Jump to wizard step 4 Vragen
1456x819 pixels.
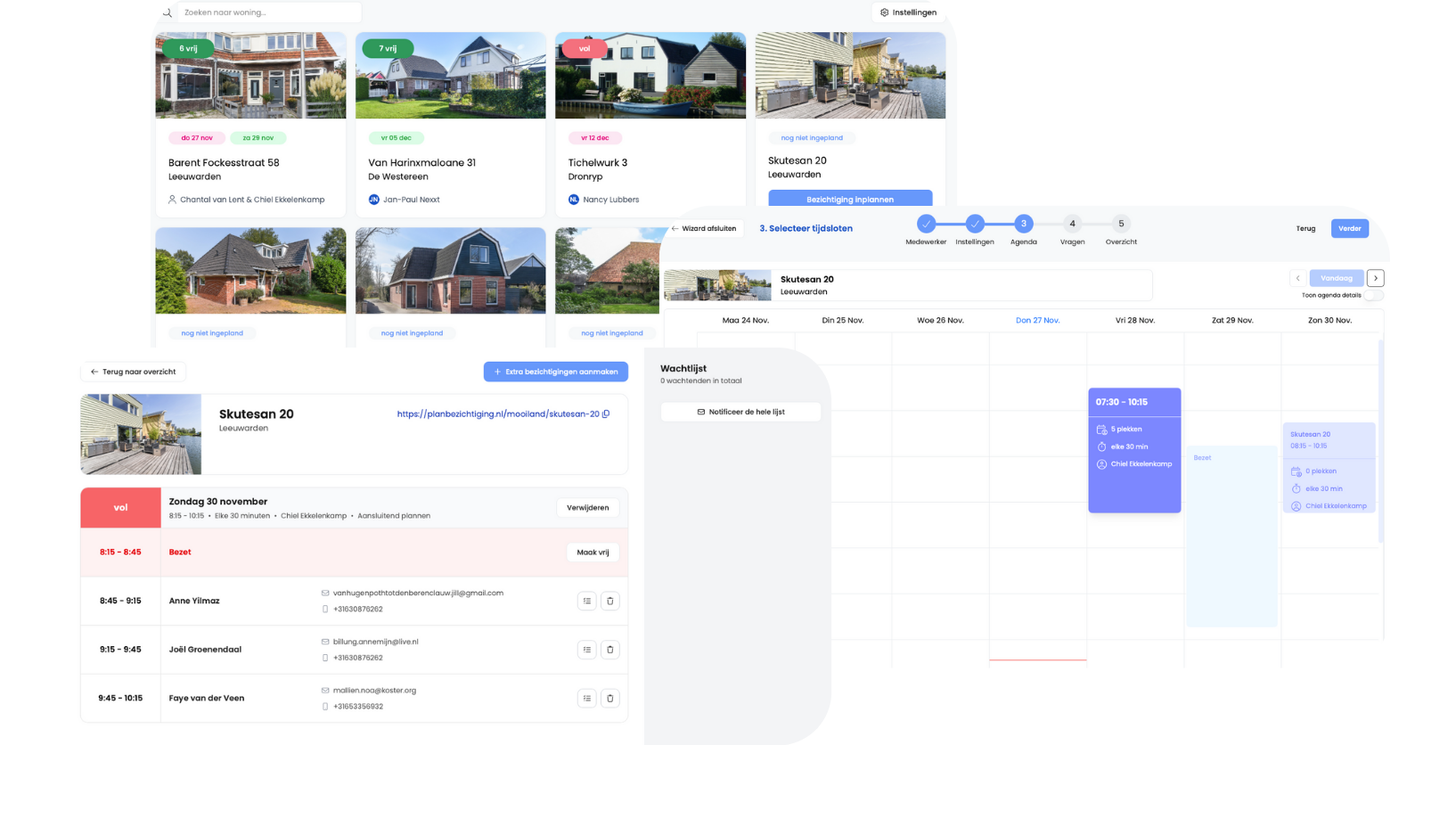click(x=1072, y=224)
